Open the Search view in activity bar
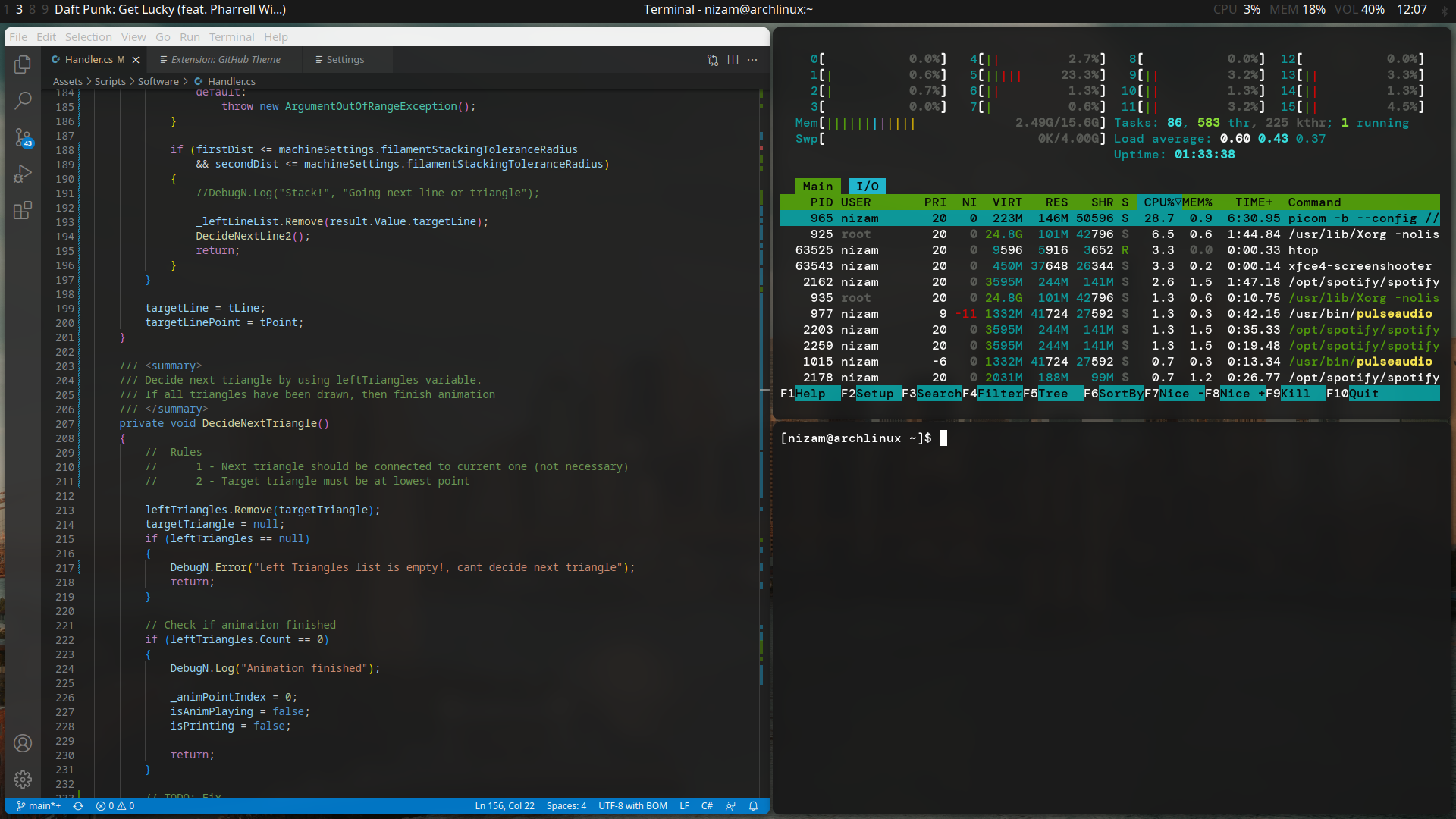 [23, 100]
